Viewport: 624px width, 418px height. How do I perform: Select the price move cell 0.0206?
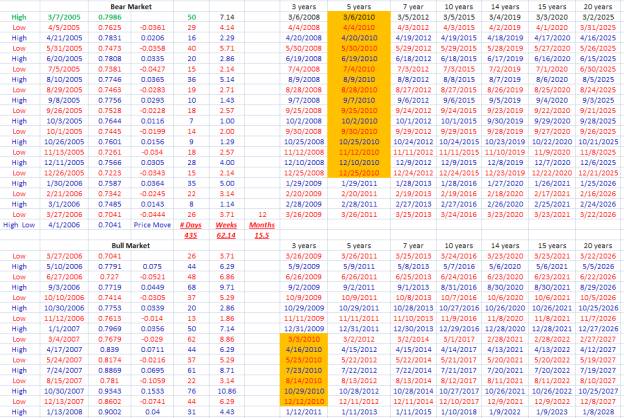(x=152, y=38)
